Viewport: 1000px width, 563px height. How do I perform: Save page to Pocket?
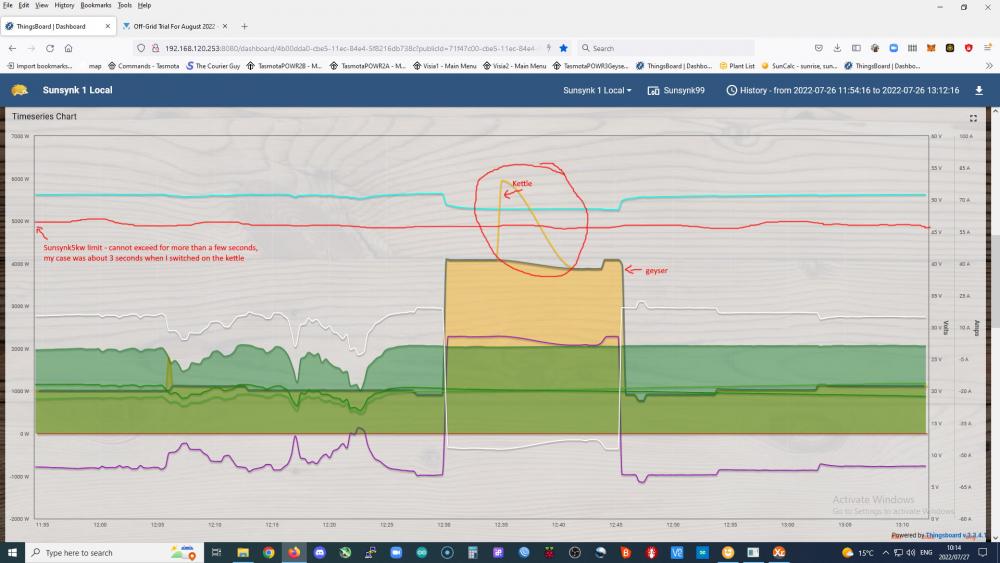(819, 48)
